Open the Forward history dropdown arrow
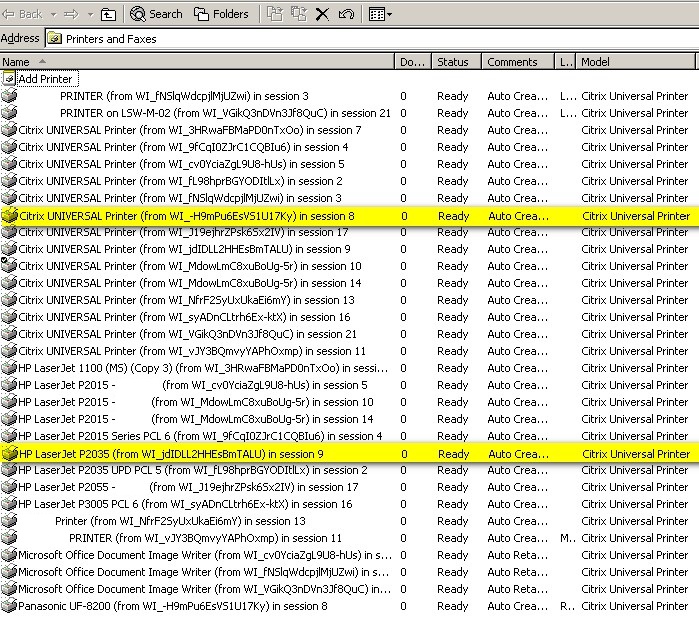The width and height of the screenshot is (699, 638). point(90,15)
